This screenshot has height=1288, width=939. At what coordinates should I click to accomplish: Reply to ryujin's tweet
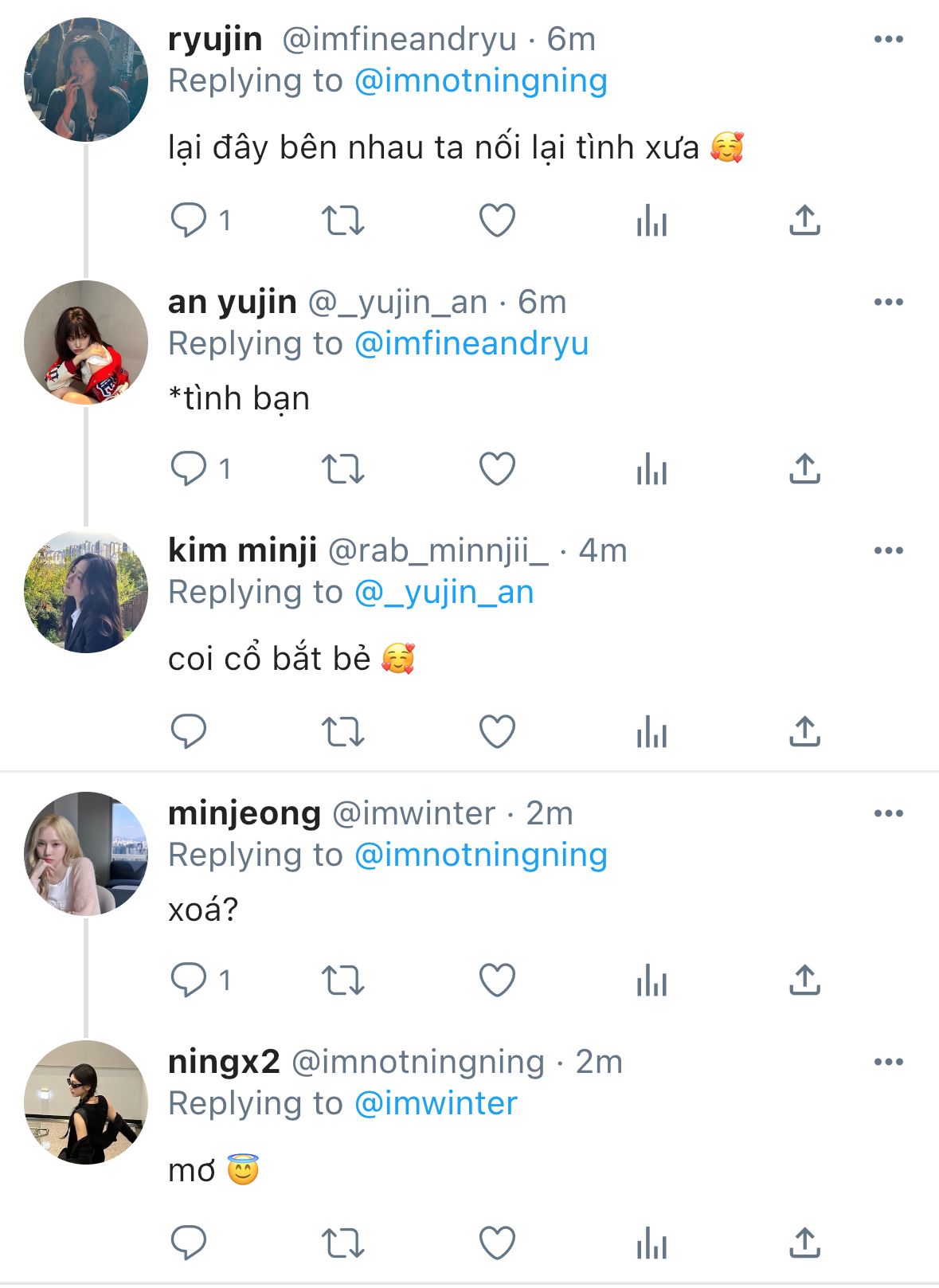(189, 221)
